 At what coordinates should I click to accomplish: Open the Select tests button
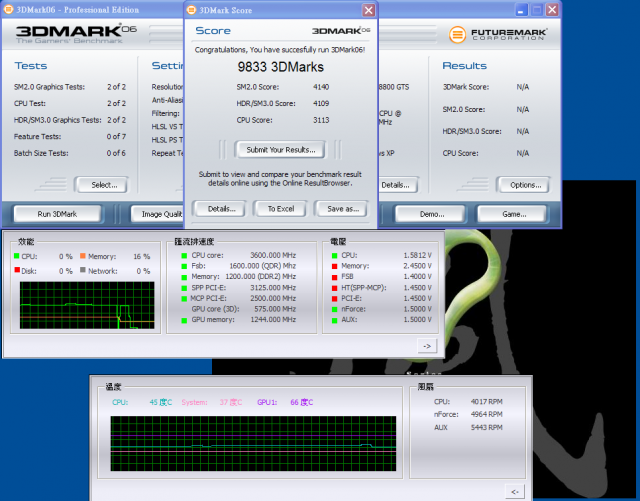pyautogui.click(x=104, y=185)
